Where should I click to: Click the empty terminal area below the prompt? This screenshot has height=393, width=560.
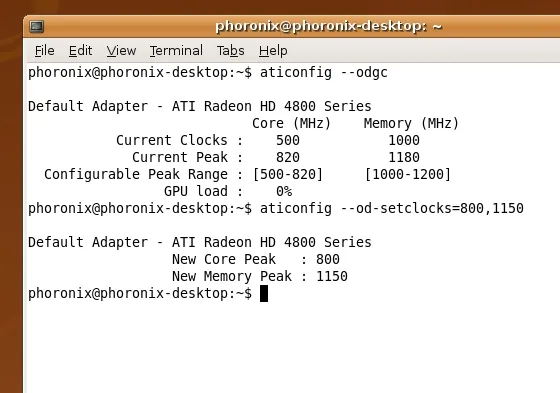[293, 347]
